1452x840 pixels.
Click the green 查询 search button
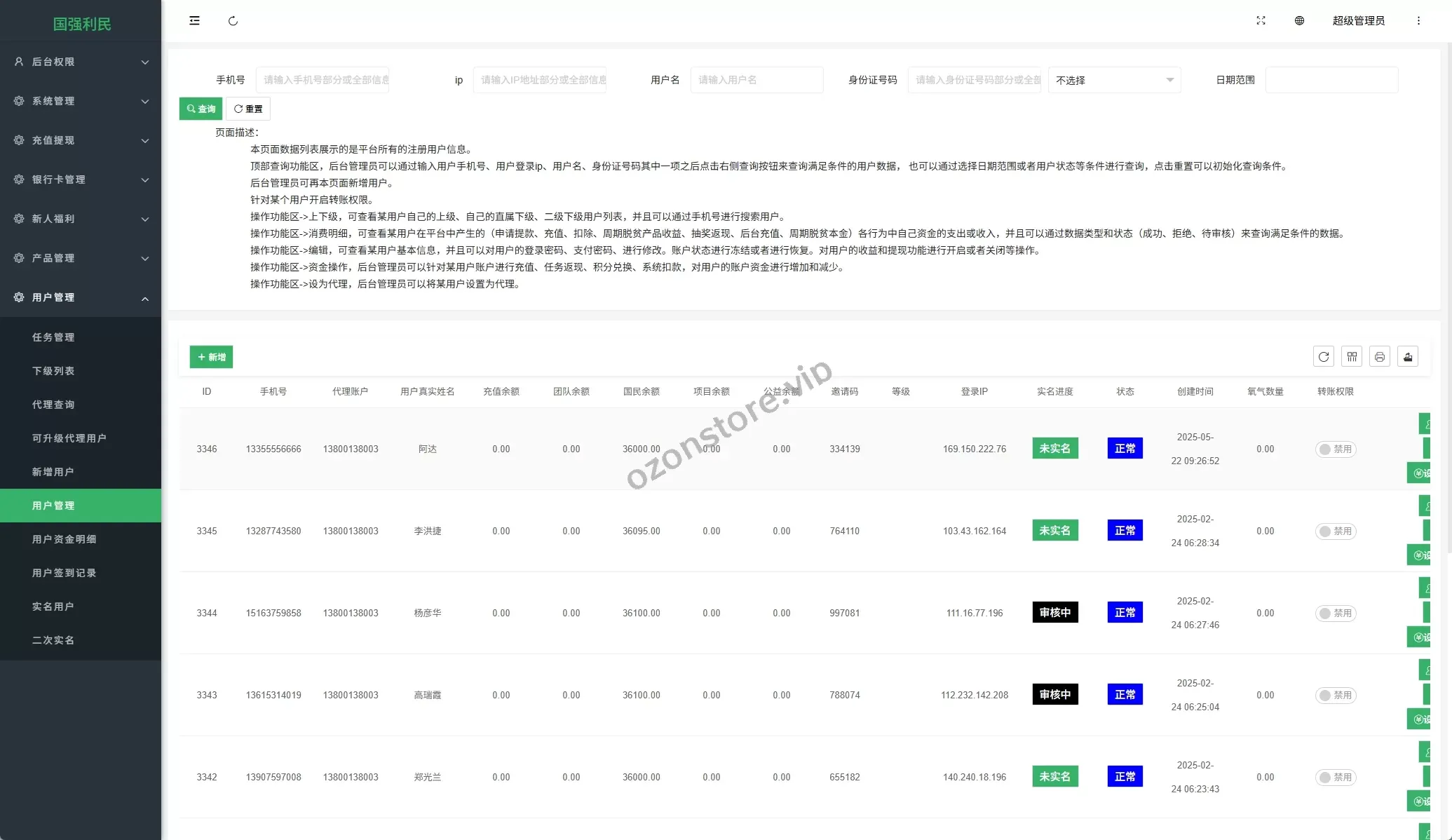tap(201, 109)
